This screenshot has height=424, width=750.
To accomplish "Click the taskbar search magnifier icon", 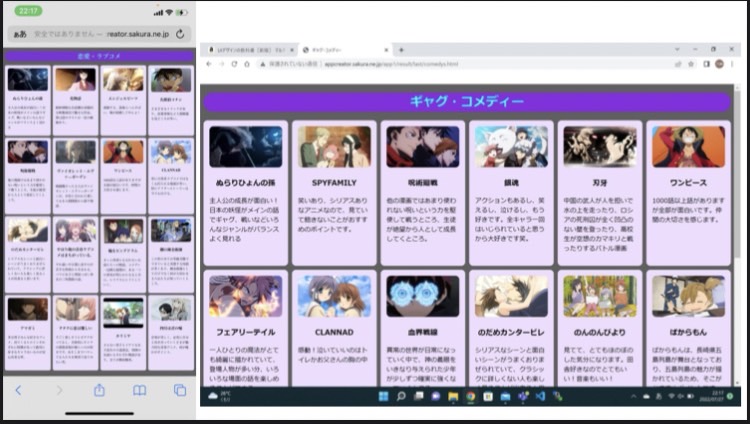I will pyautogui.click(x=400, y=397).
